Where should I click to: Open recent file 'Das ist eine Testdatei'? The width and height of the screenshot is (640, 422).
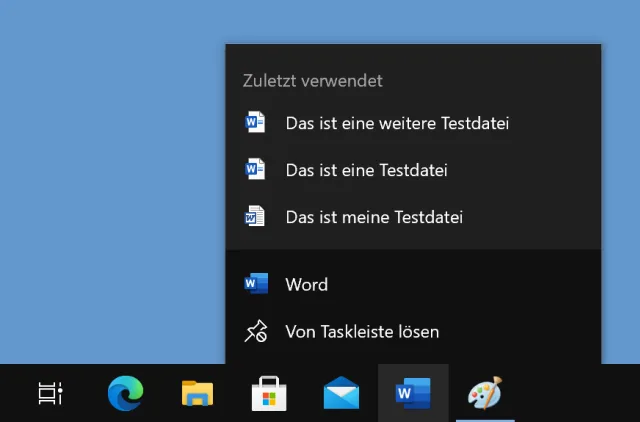tap(413, 170)
